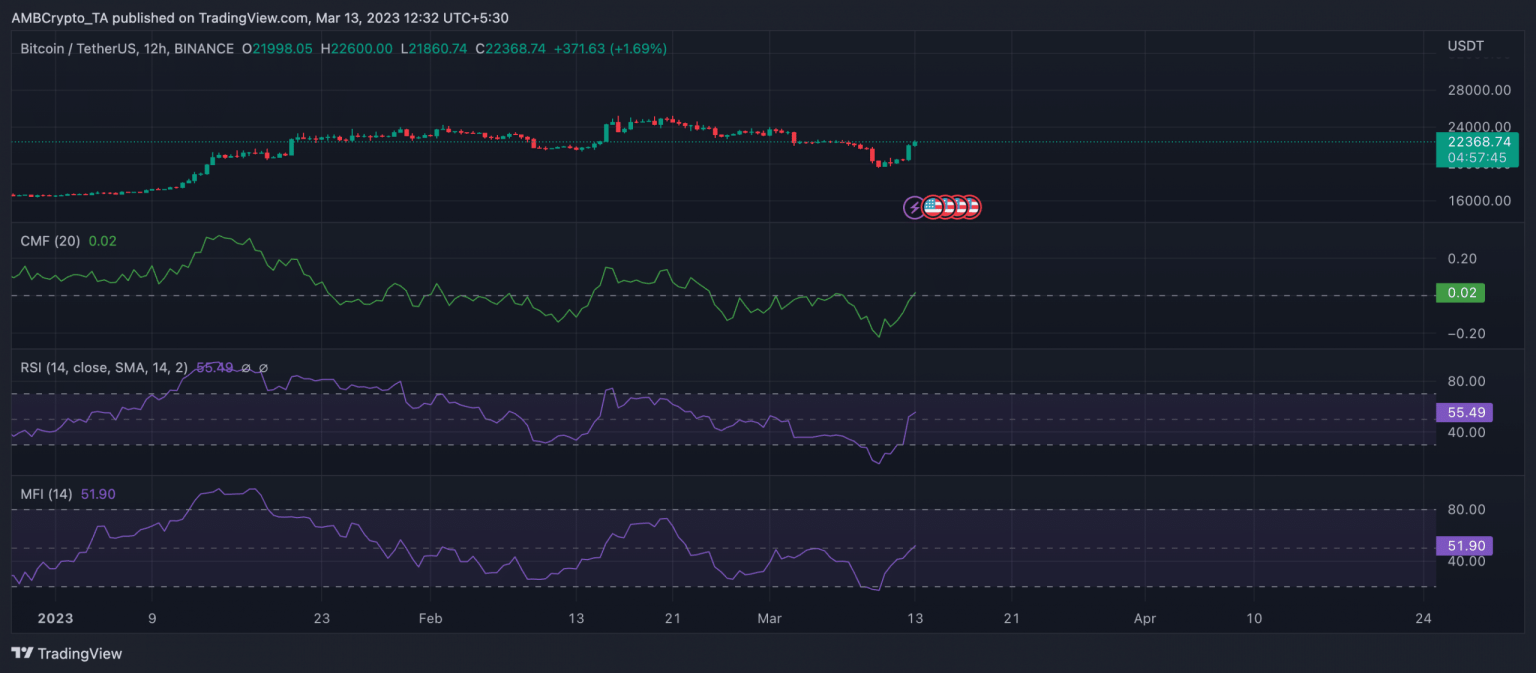Click the leftmost US flag event icon
Viewport: 1536px width, 673px height.
(x=932, y=208)
